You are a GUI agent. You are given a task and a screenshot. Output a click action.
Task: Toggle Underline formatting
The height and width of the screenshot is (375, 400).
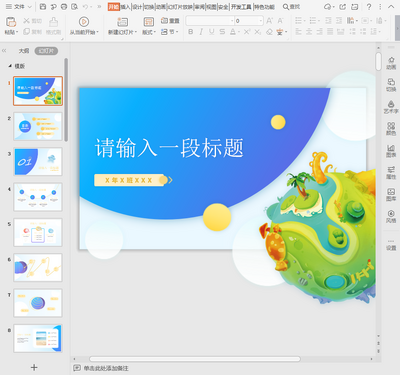click(x=212, y=32)
